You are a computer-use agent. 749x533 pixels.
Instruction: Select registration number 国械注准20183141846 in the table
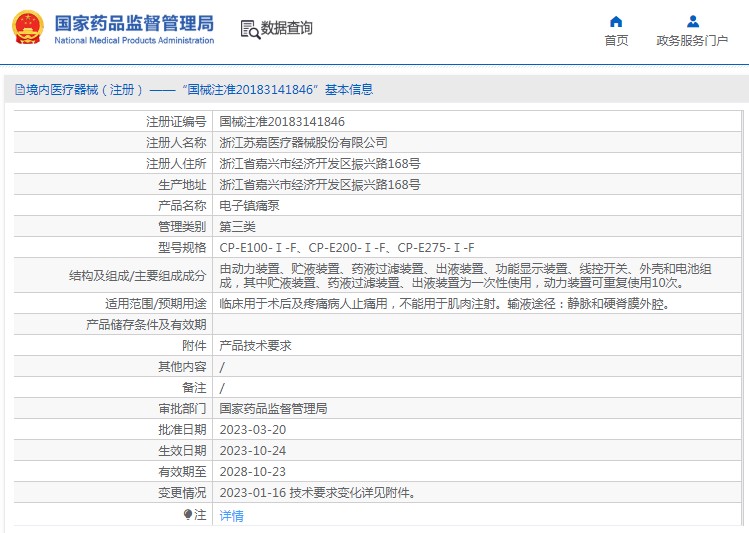[x=282, y=122]
